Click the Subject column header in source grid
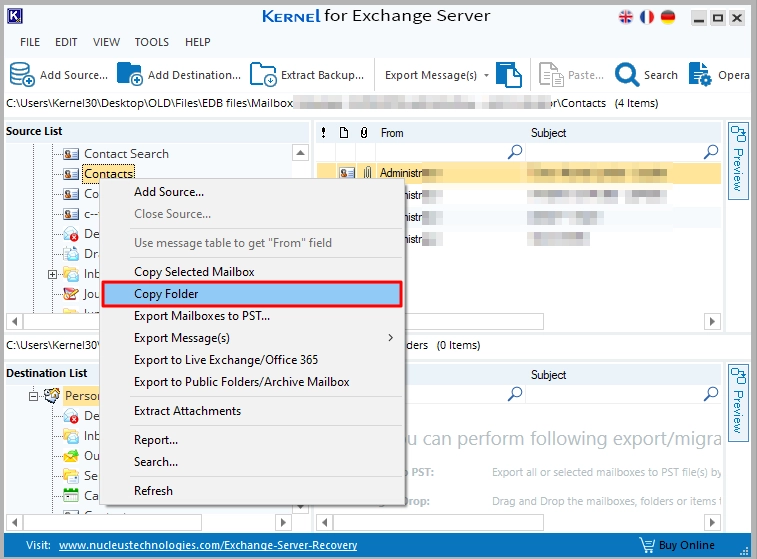Viewport: 757px width, 559px height. pyautogui.click(x=548, y=133)
